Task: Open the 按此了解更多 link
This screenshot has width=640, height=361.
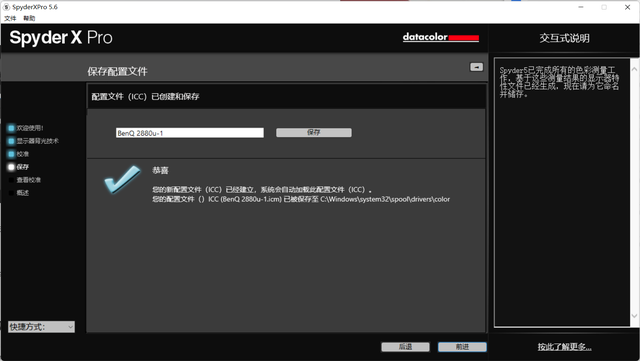Action: click(x=564, y=347)
